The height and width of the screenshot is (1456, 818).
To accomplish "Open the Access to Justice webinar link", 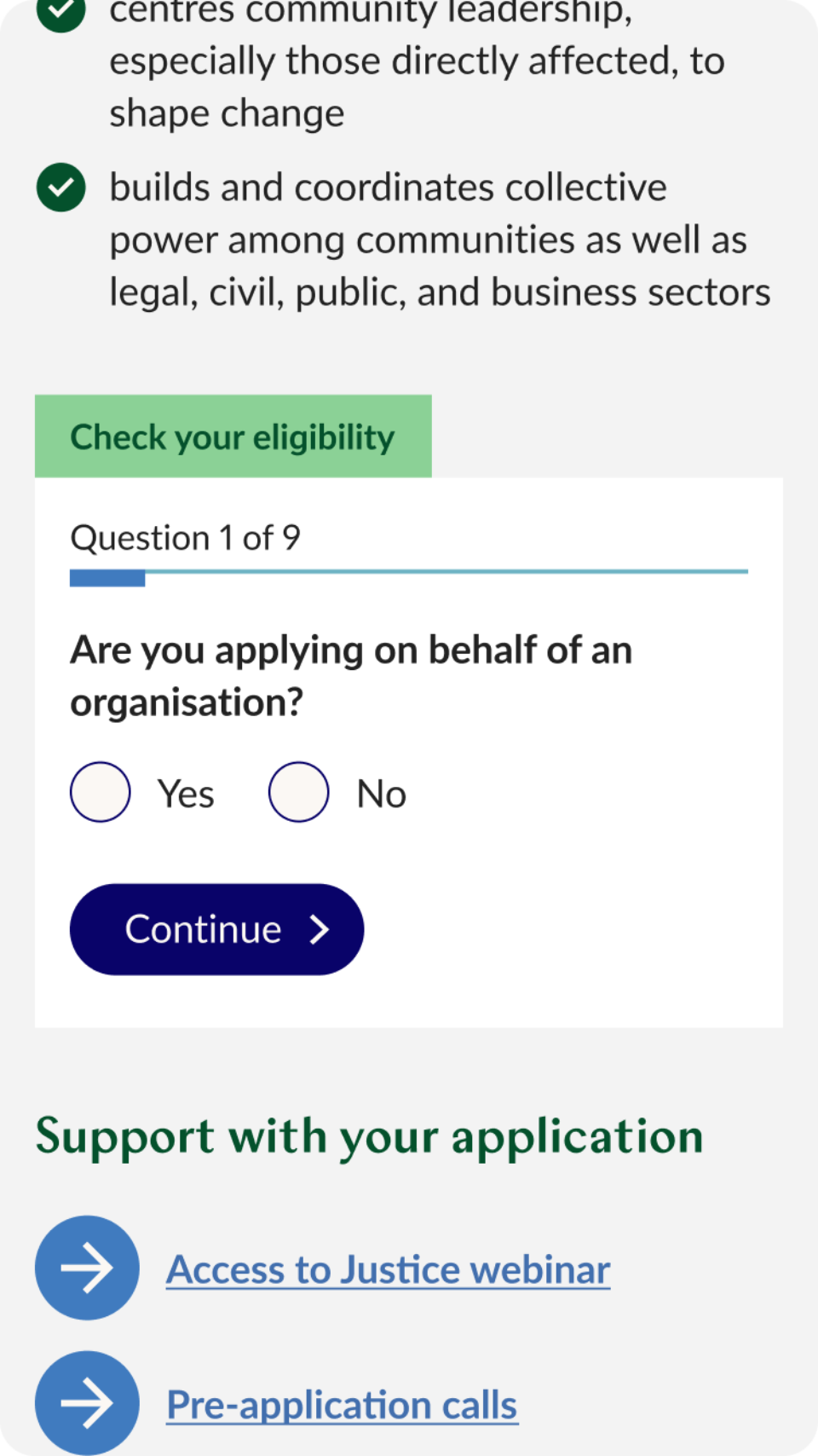I will 389,1269.
